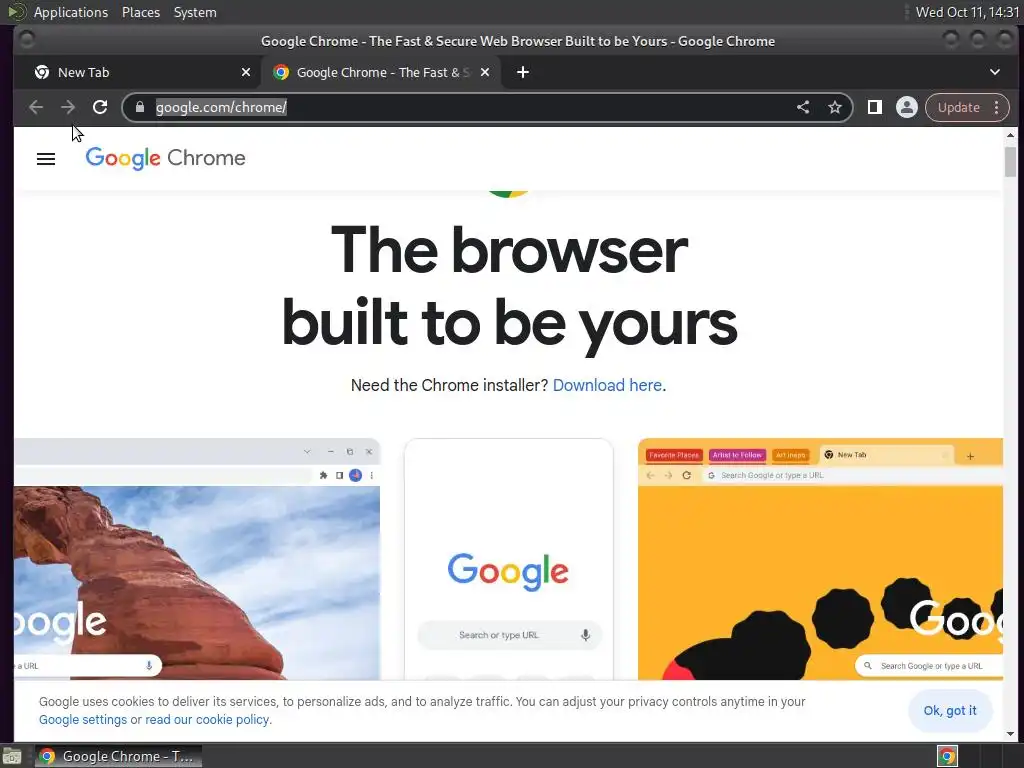Select Google Chrome taskbar window button

click(x=118, y=756)
